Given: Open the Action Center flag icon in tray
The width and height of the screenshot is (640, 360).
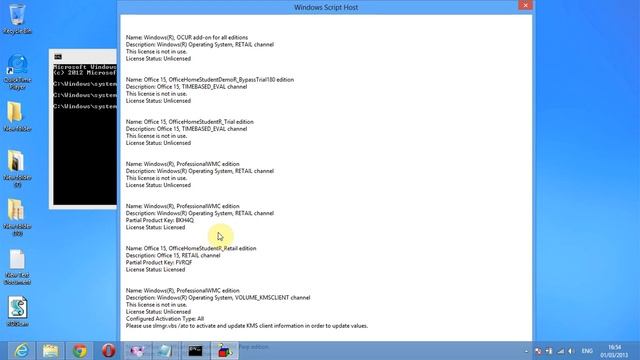Looking at the screenshot, I should pyautogui.click(x=538, y=351).
